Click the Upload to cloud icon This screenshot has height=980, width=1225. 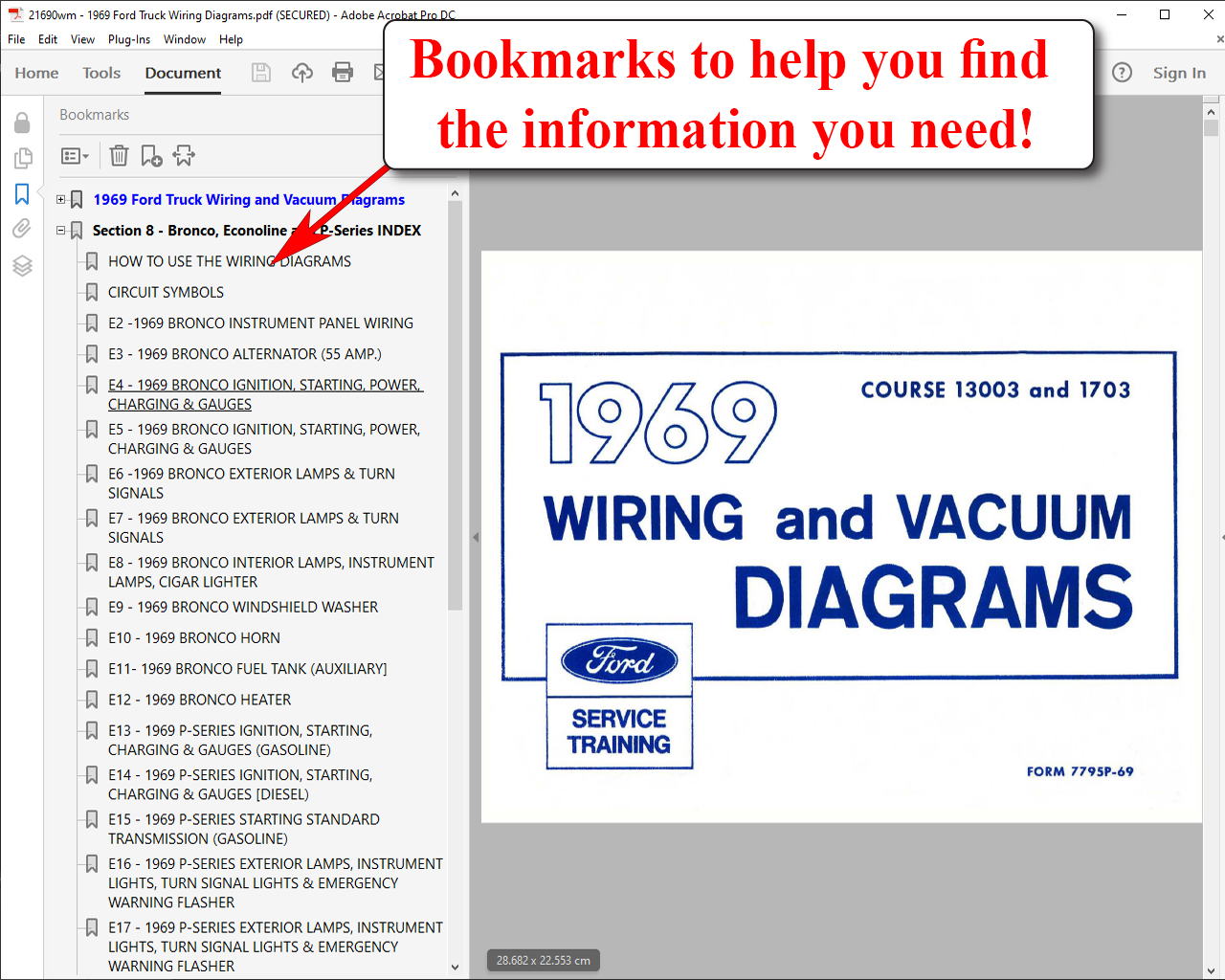[302, 73]
